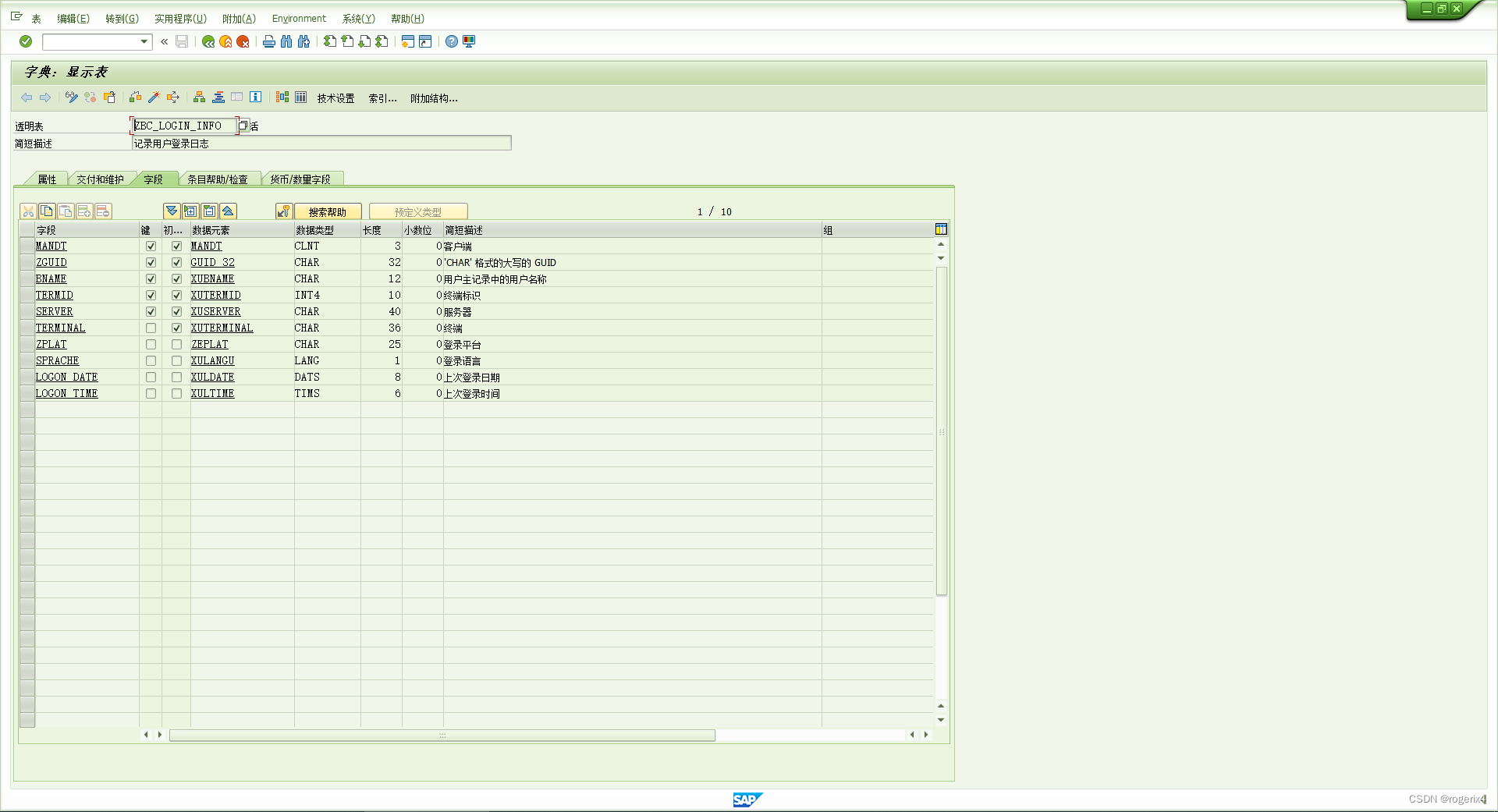
Task: Click the 技术设置 button
Action: tap(335, 98)
